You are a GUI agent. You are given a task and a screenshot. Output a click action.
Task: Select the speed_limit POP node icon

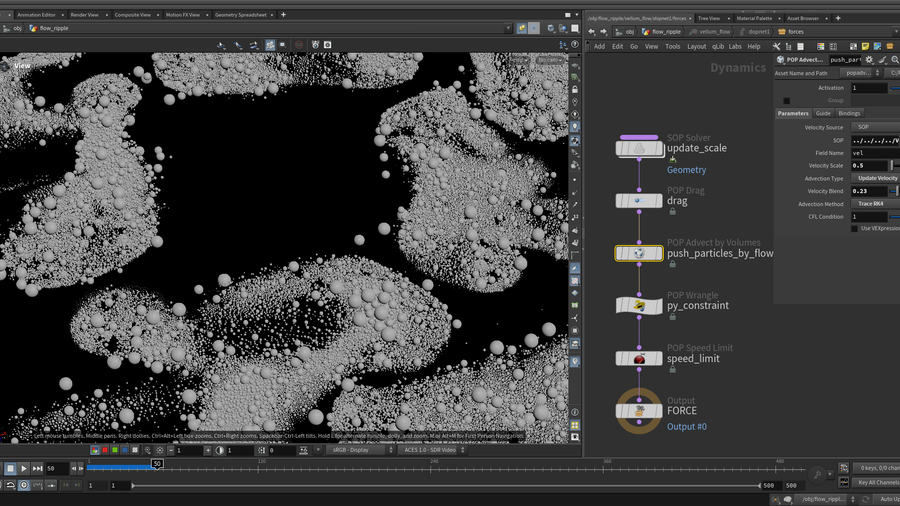(639, 358)
